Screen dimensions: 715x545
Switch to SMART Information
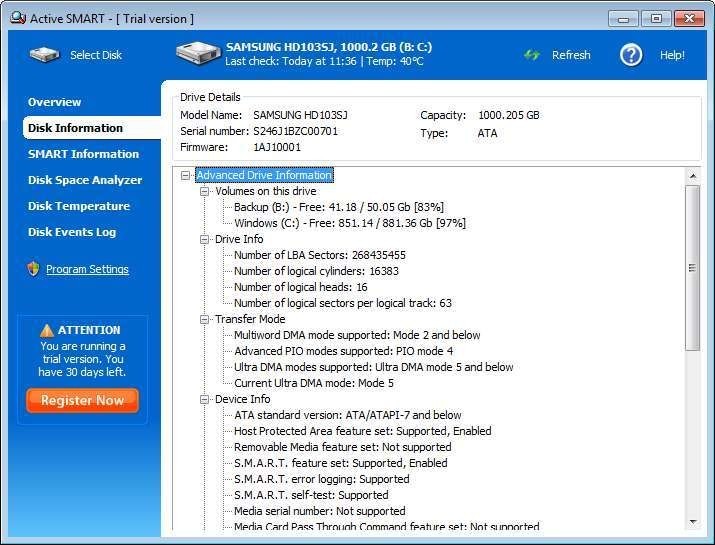[83, 154]
